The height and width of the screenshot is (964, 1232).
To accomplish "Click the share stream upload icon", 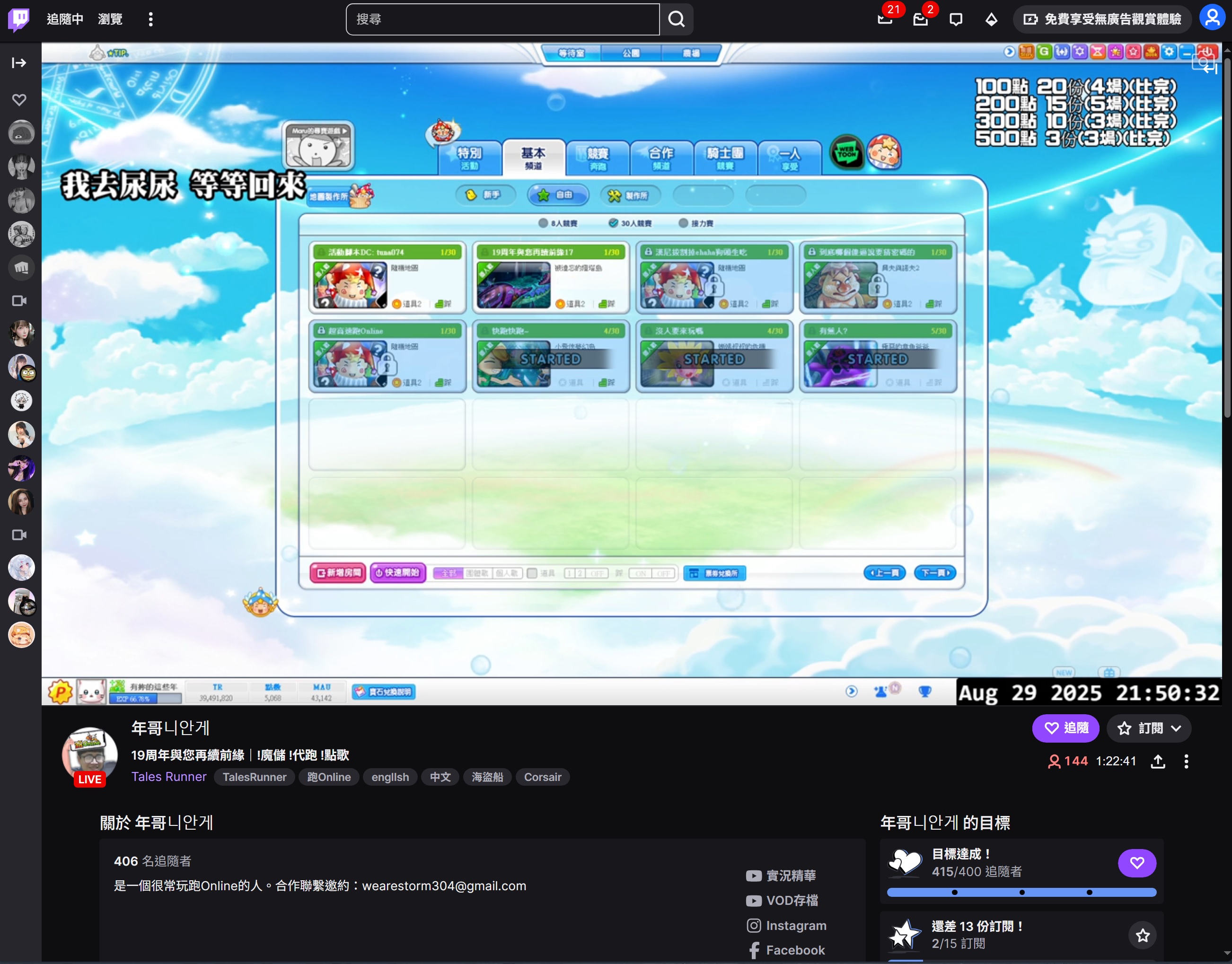I will tap(1157, 762).
